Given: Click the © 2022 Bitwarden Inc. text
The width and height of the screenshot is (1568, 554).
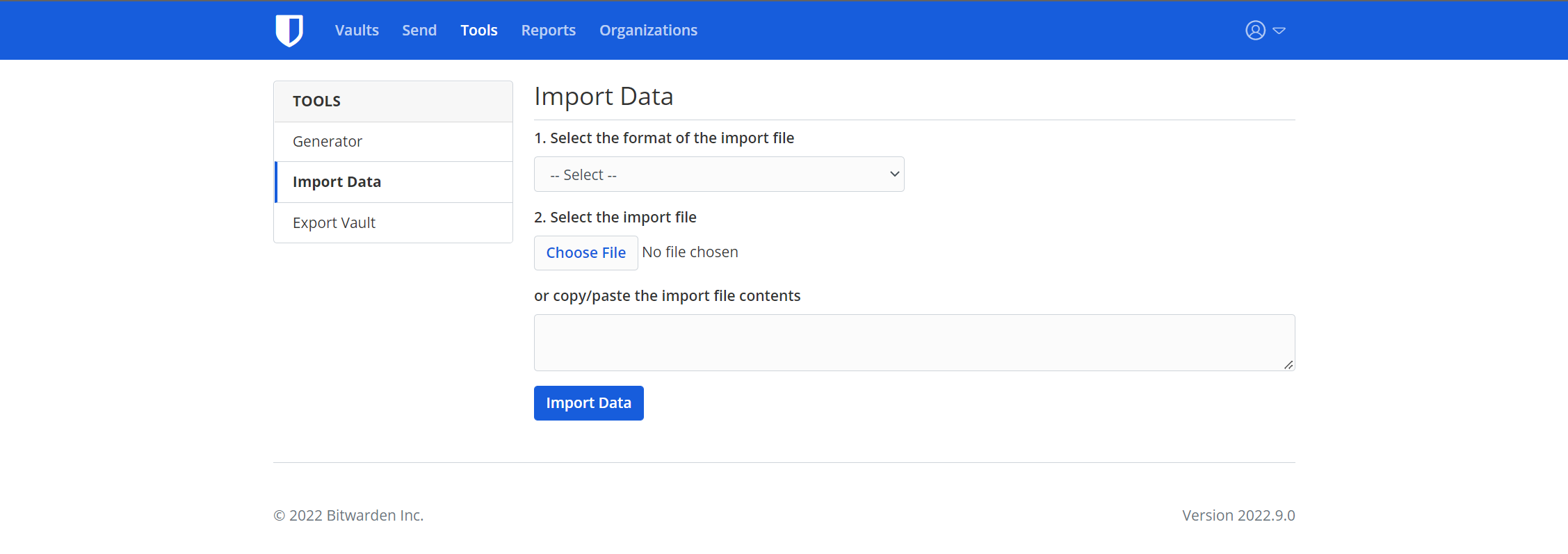Looking at the screenshot, I should 348,516.
